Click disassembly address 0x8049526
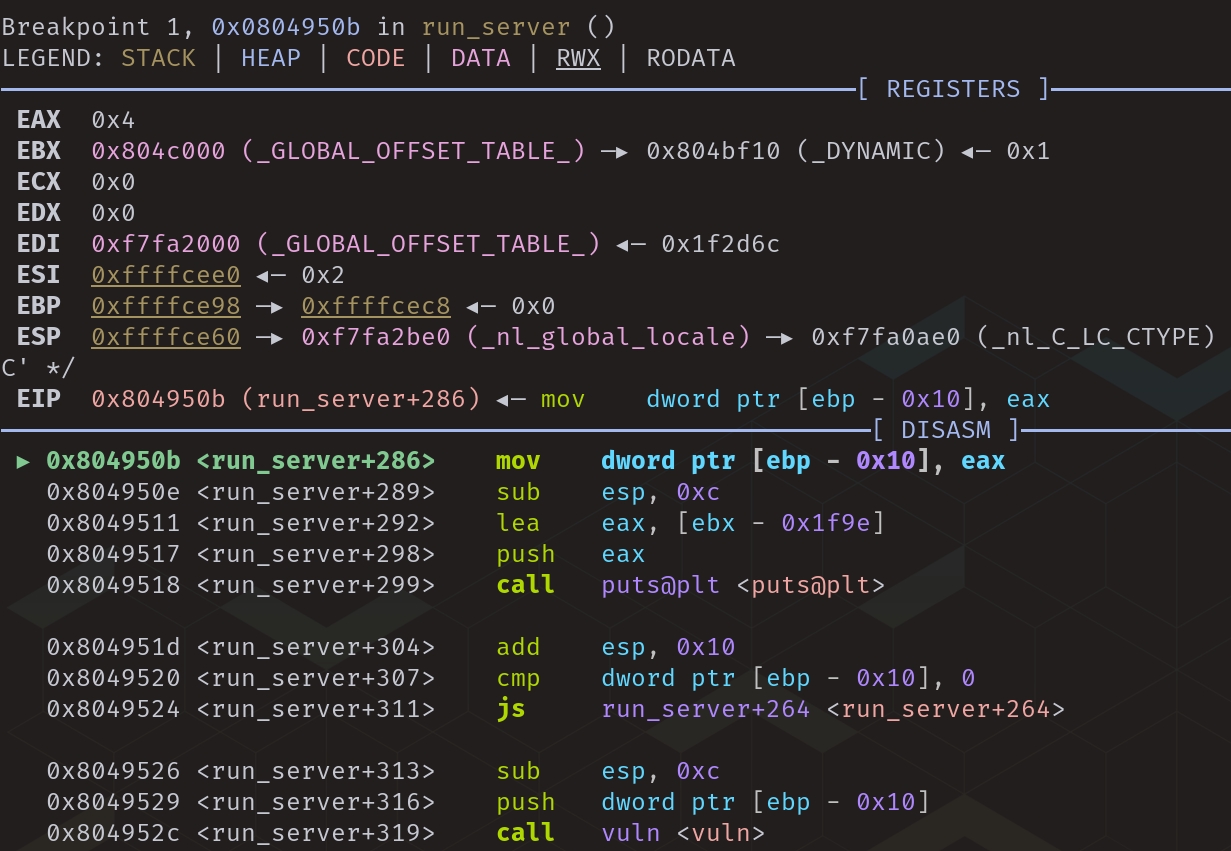The image size is (1231, 851). pos(113,771)
